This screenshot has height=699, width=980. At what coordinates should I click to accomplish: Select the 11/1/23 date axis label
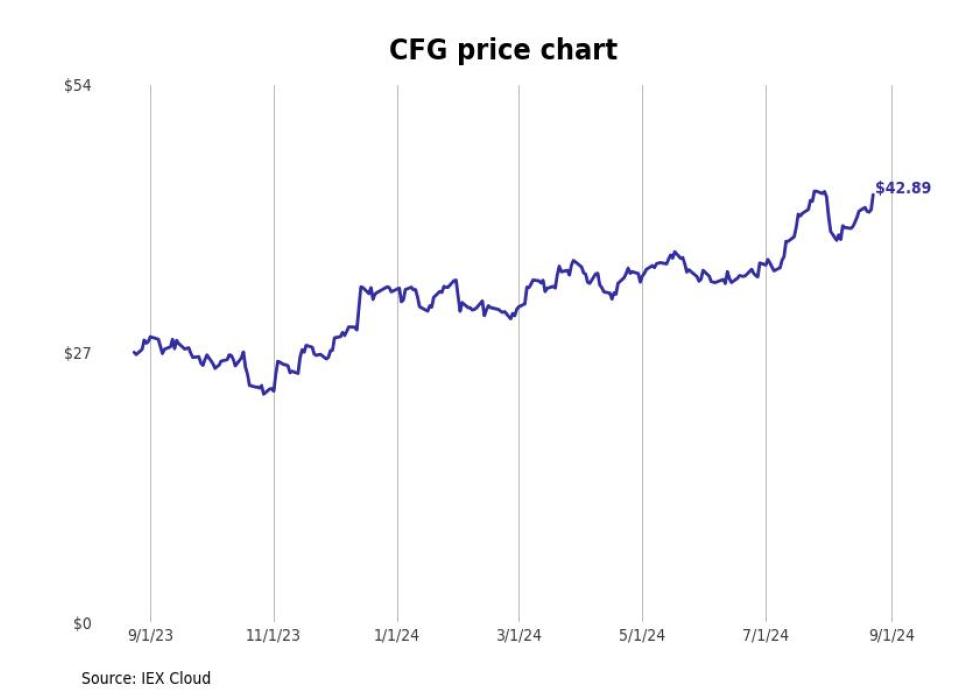[x=273, y=636]
